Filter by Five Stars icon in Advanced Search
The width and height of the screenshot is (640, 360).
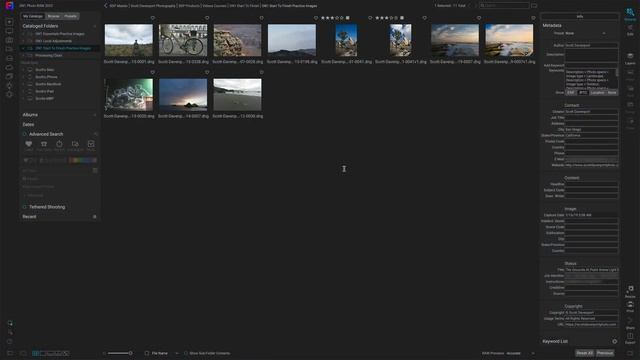tap(44, 144)
